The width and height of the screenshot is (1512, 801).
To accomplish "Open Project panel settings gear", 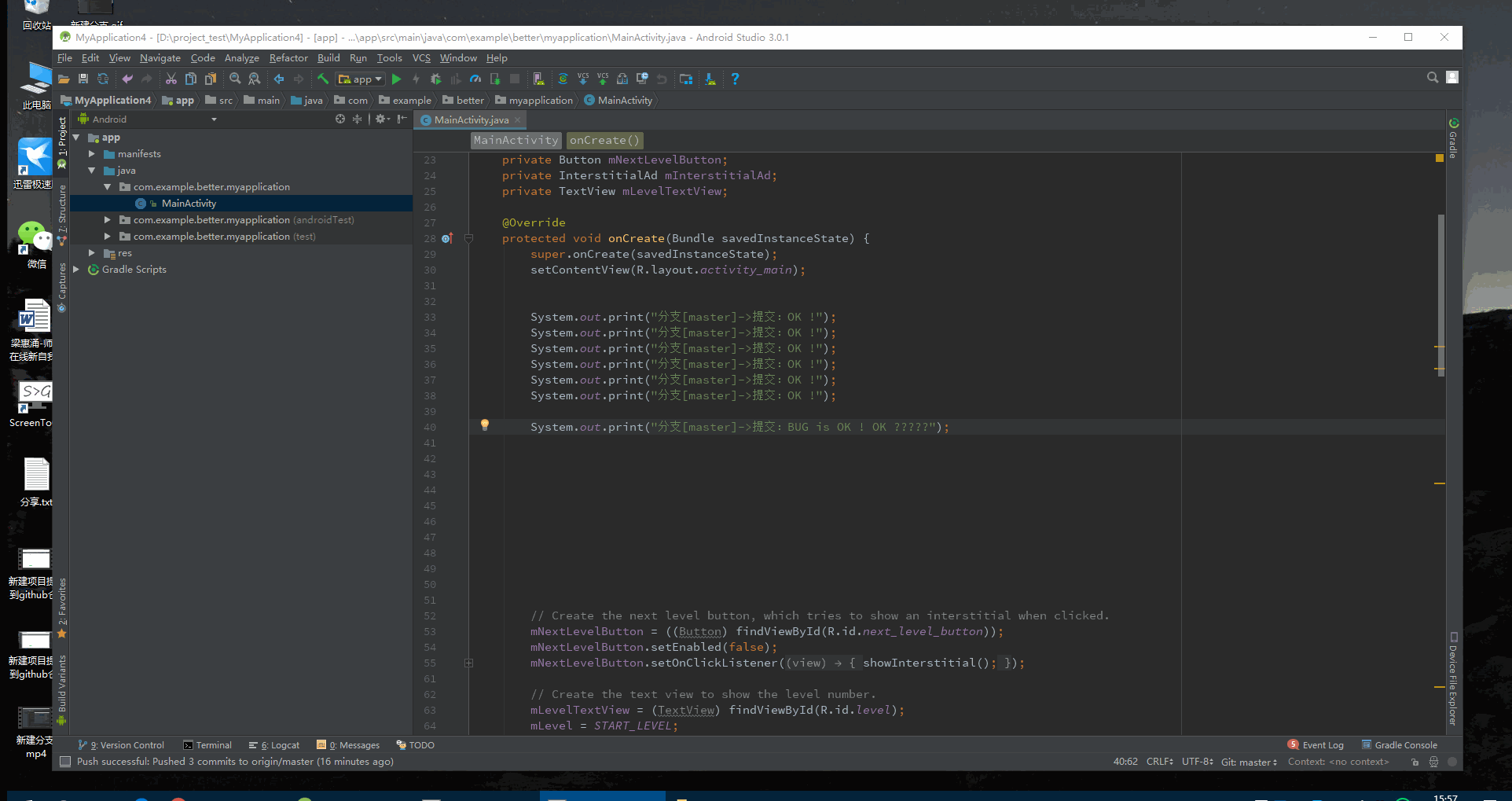I will (382, 119).
